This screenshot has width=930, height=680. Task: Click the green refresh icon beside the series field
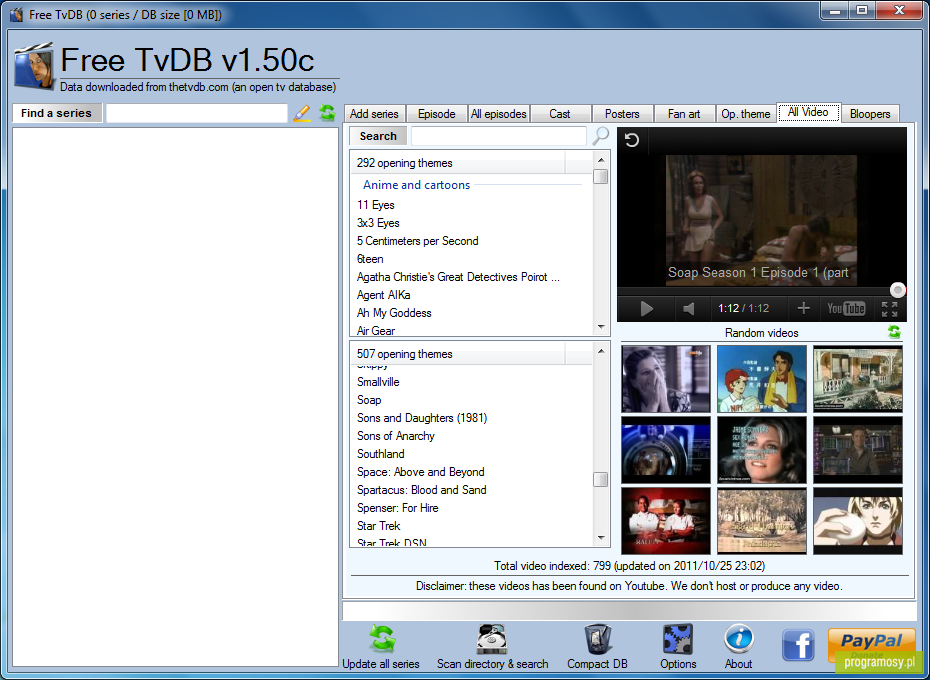327,112
